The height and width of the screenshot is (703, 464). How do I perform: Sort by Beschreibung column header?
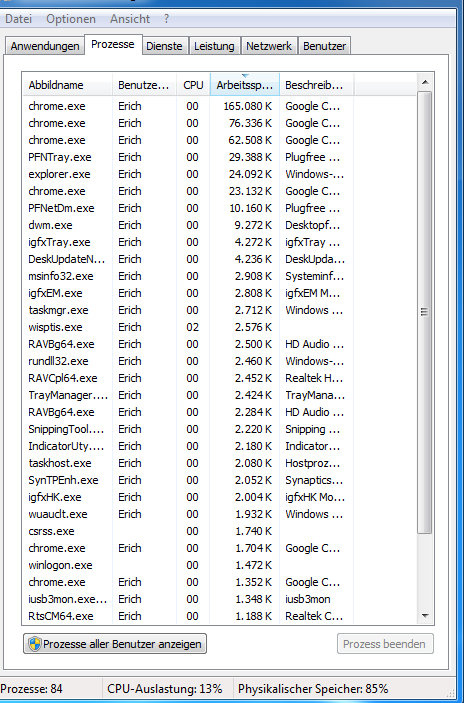click(317, 85)
